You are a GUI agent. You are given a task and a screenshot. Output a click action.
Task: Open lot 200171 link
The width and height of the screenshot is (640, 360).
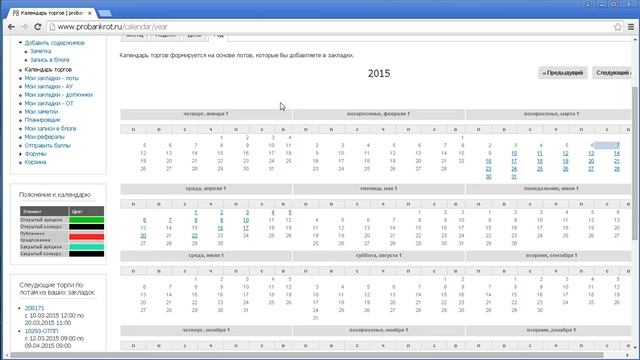click(x=34, y=308)
